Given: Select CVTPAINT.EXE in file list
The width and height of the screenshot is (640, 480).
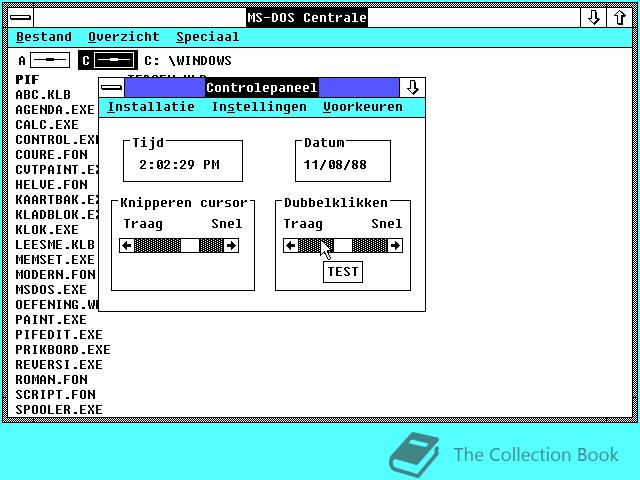Looking at the screenshot, I should [x=57, y=169].
